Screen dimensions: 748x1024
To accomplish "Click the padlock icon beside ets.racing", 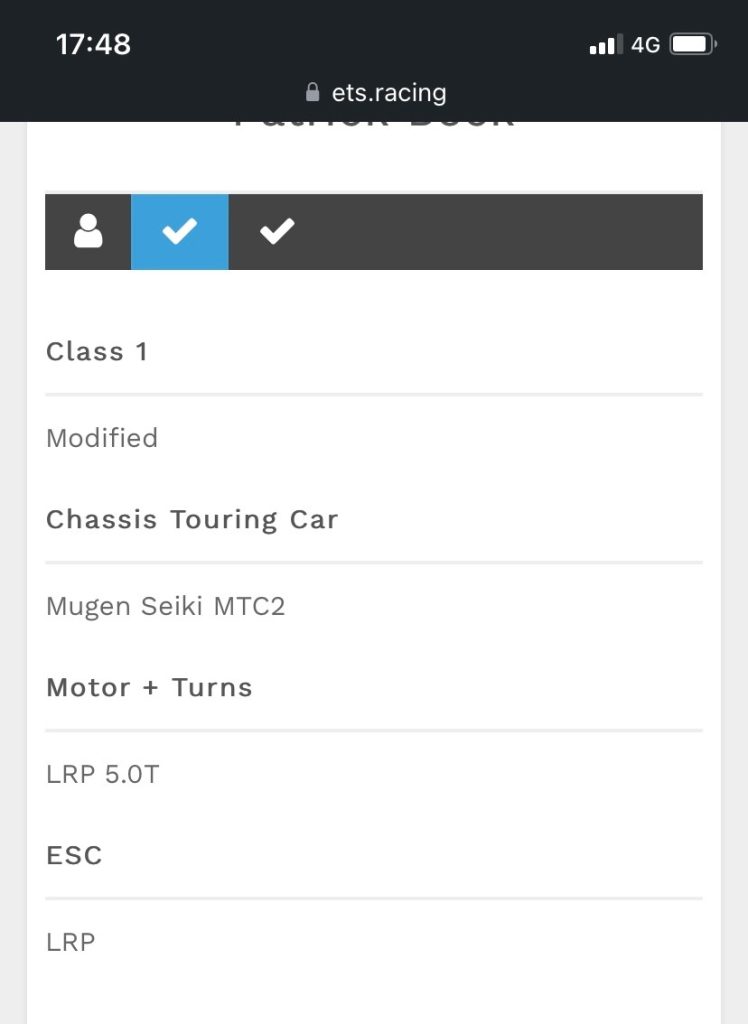I will point(310,93).
